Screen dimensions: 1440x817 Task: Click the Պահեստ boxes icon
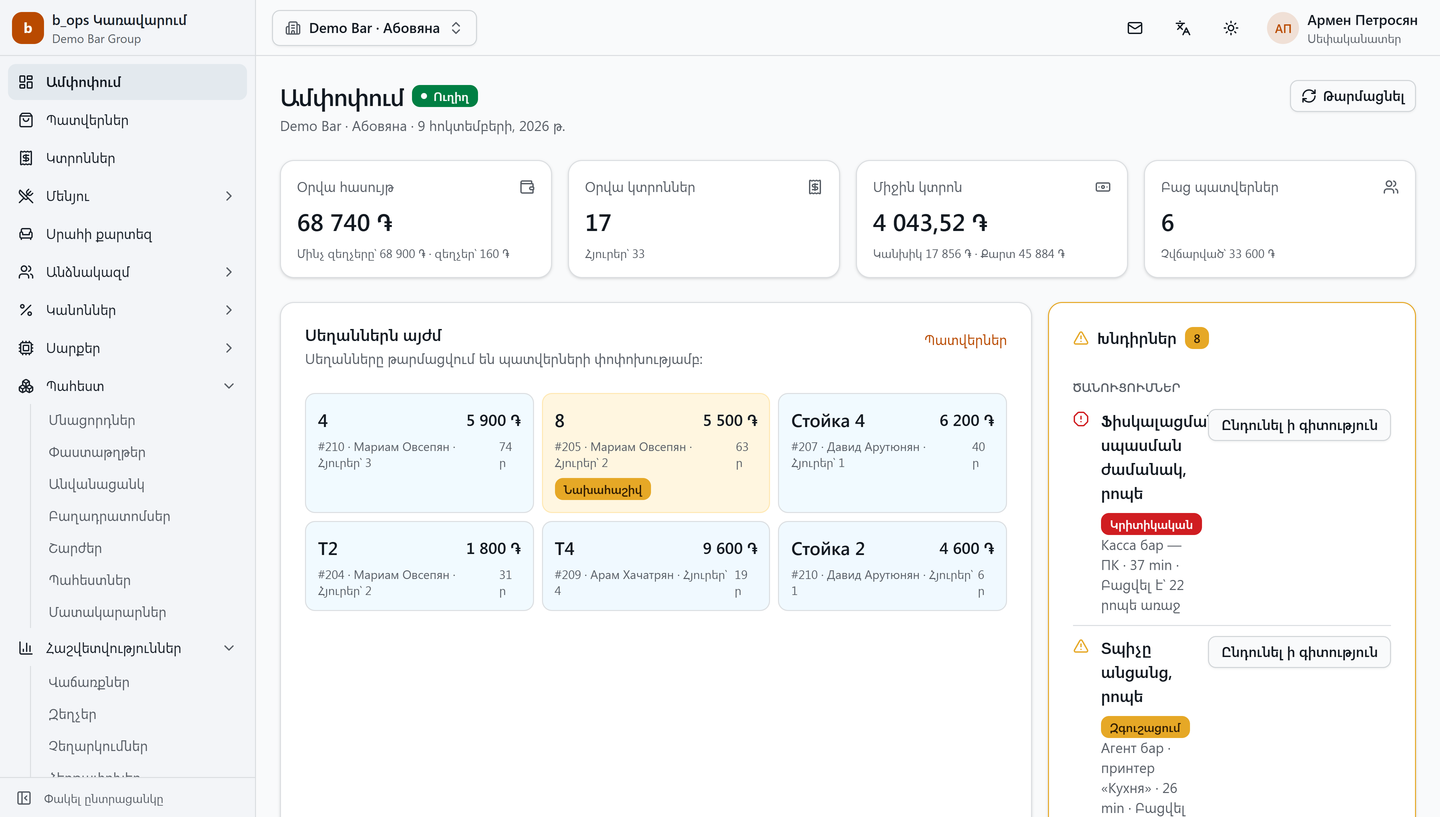(x=26, y=386)
